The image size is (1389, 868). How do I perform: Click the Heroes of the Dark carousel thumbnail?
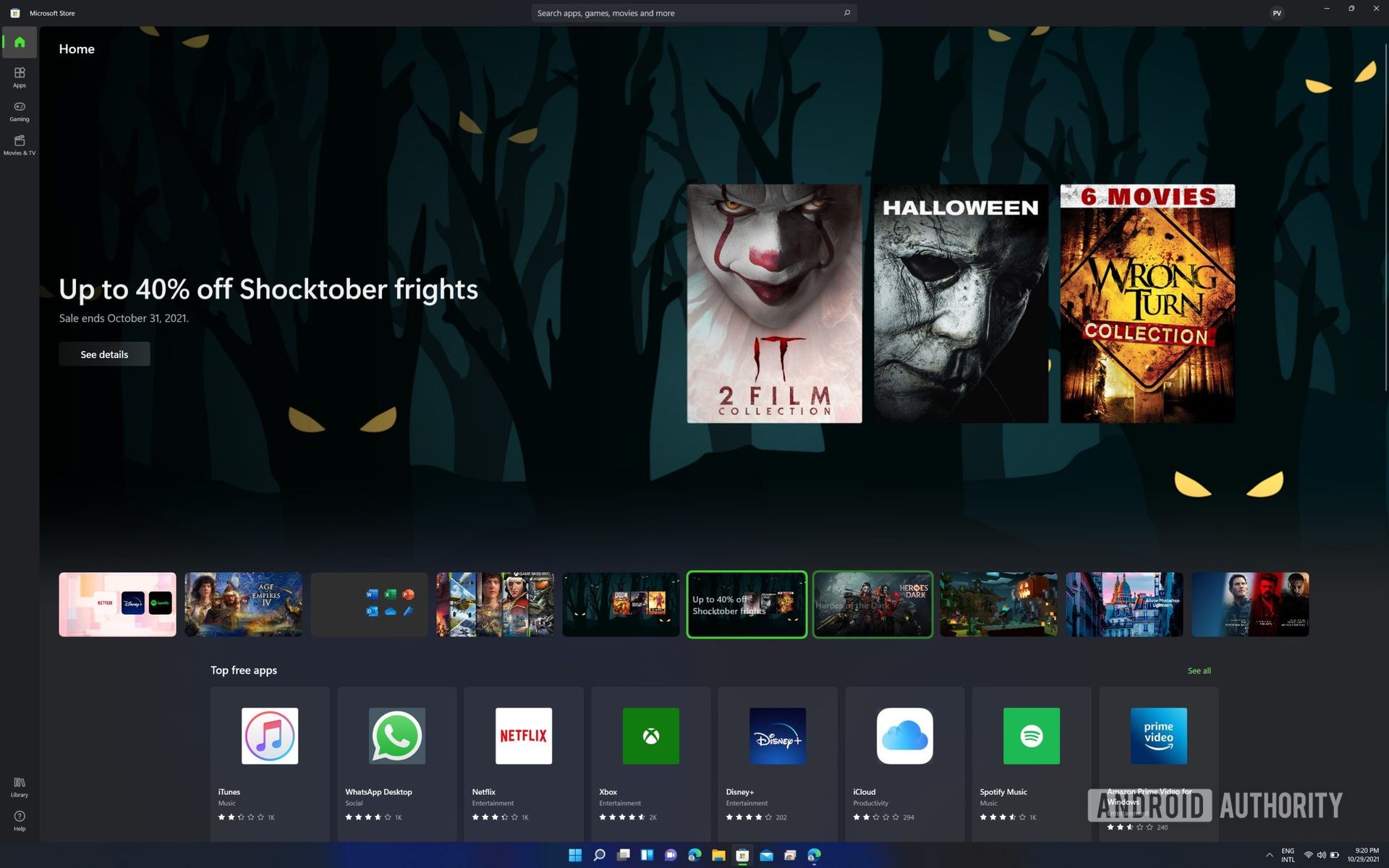coord(872,604)
